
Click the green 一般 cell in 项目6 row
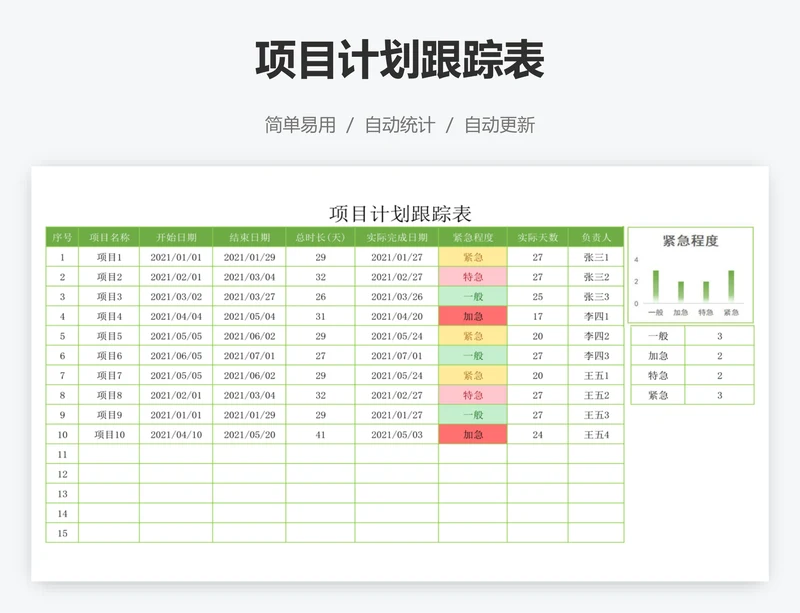pos(473,356)
